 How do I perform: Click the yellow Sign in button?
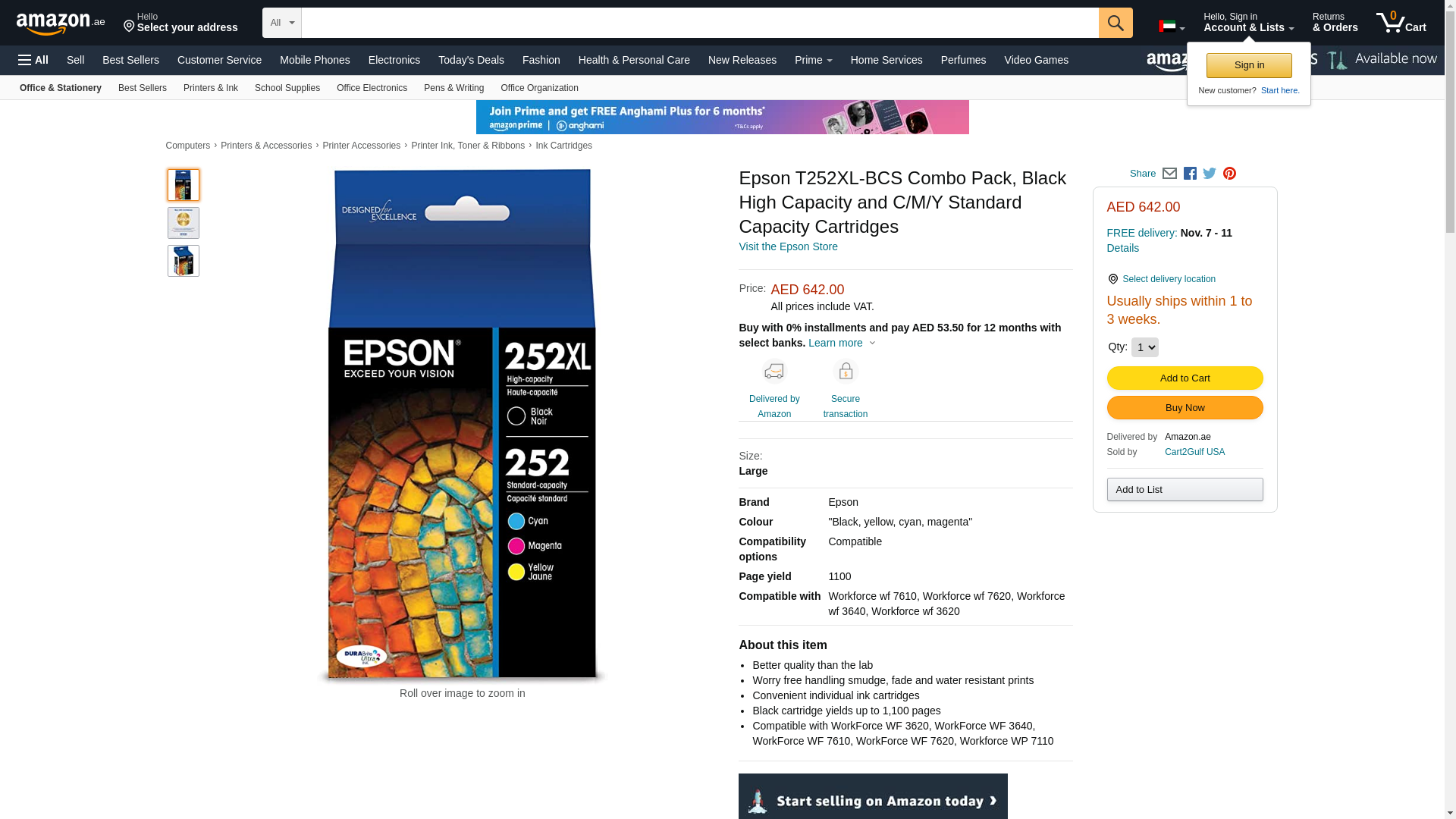coord(1249,65)
